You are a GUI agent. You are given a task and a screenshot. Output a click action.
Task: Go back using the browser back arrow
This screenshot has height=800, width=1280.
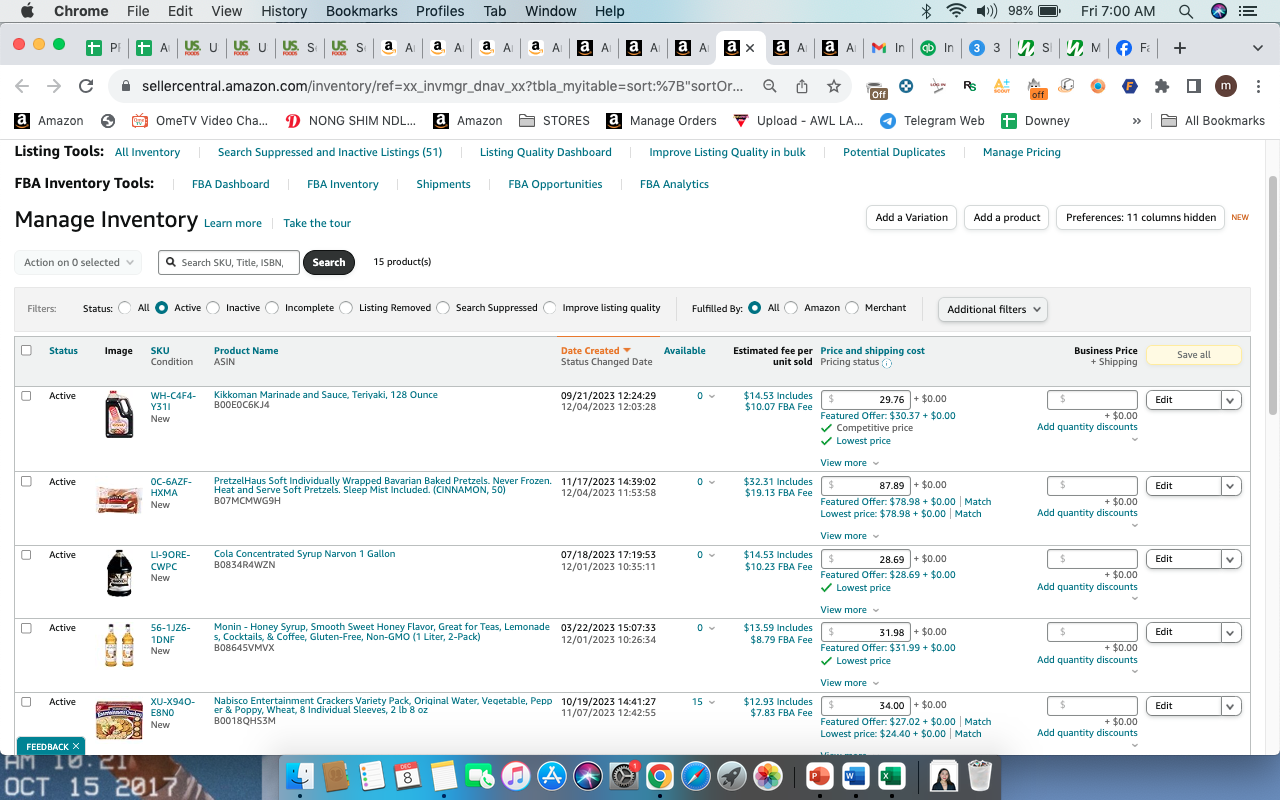22,86
